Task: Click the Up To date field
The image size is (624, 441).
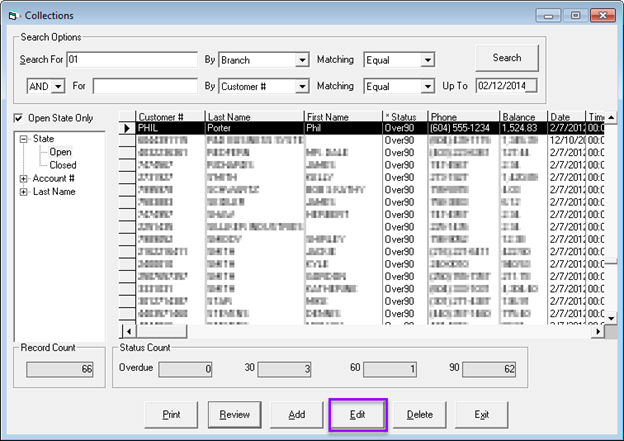Action: [506, 86]
